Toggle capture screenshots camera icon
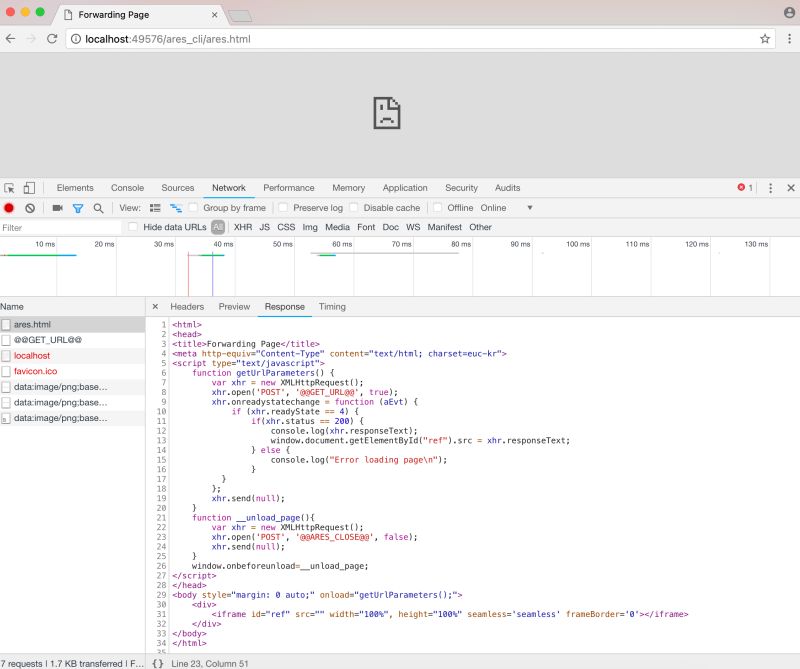The width and height of the screenshot is (800, 669). (x=58, y=208)
